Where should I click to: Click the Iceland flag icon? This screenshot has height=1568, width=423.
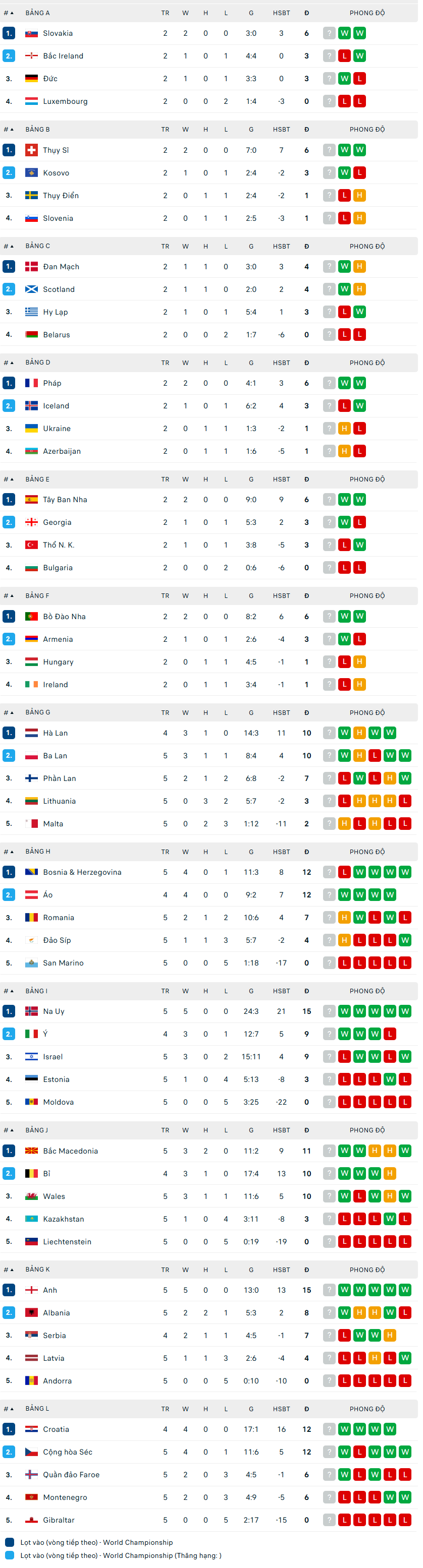coord(31,406)
